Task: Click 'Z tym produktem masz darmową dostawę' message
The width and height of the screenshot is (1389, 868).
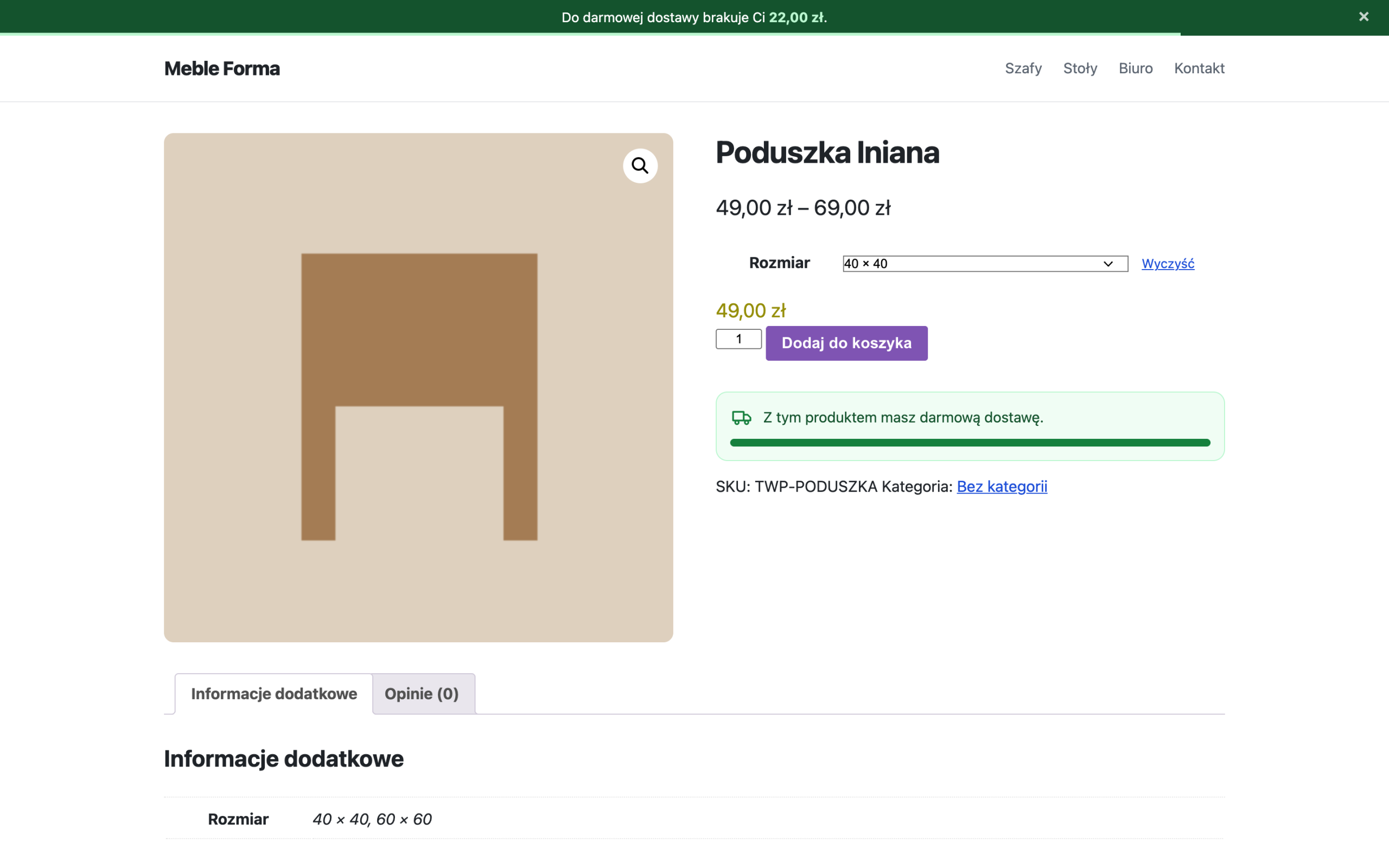Action: click(903, 417)
